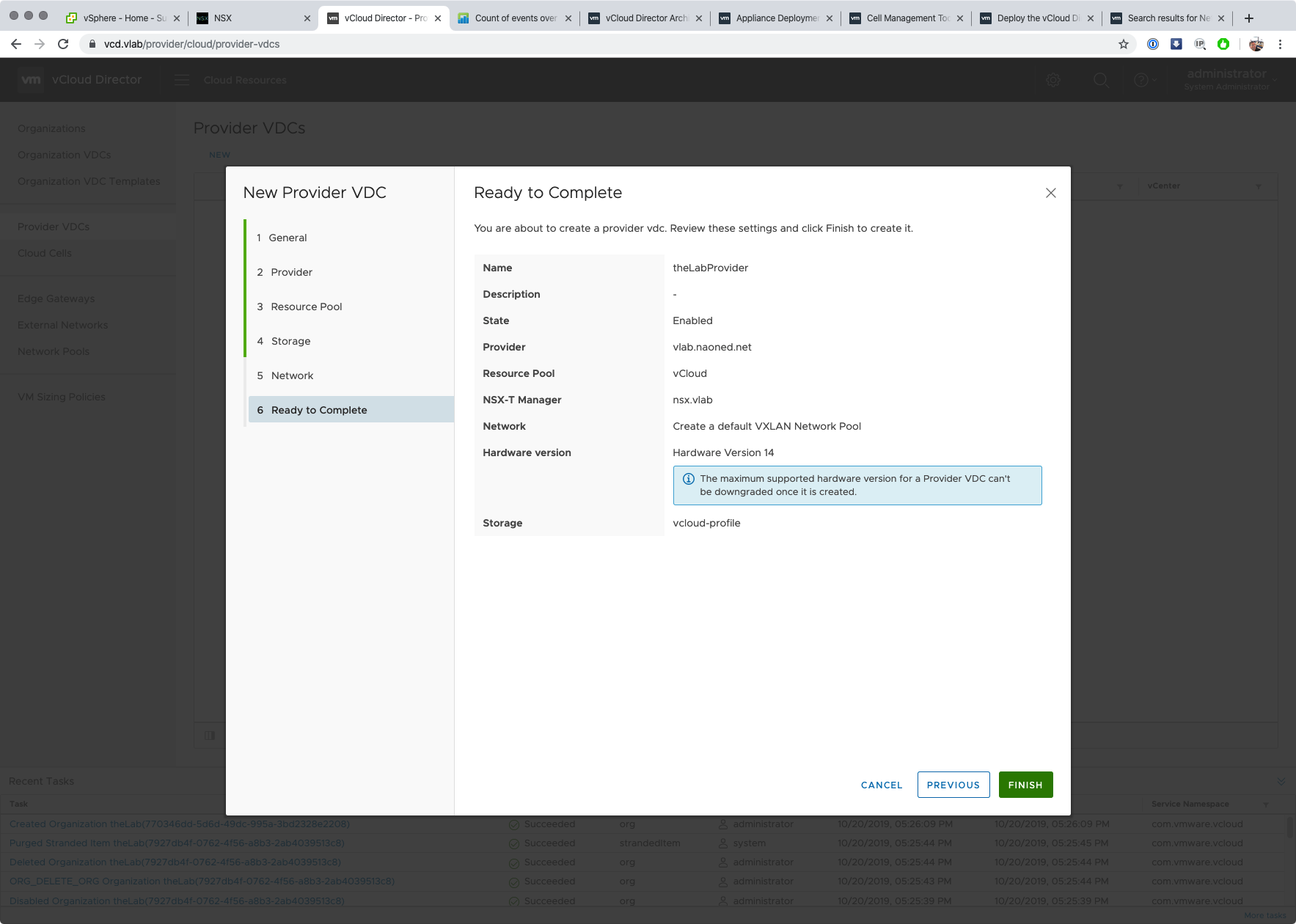1296x924 pixels.
Task: Click the Previous button
Action: coord(953,785)
